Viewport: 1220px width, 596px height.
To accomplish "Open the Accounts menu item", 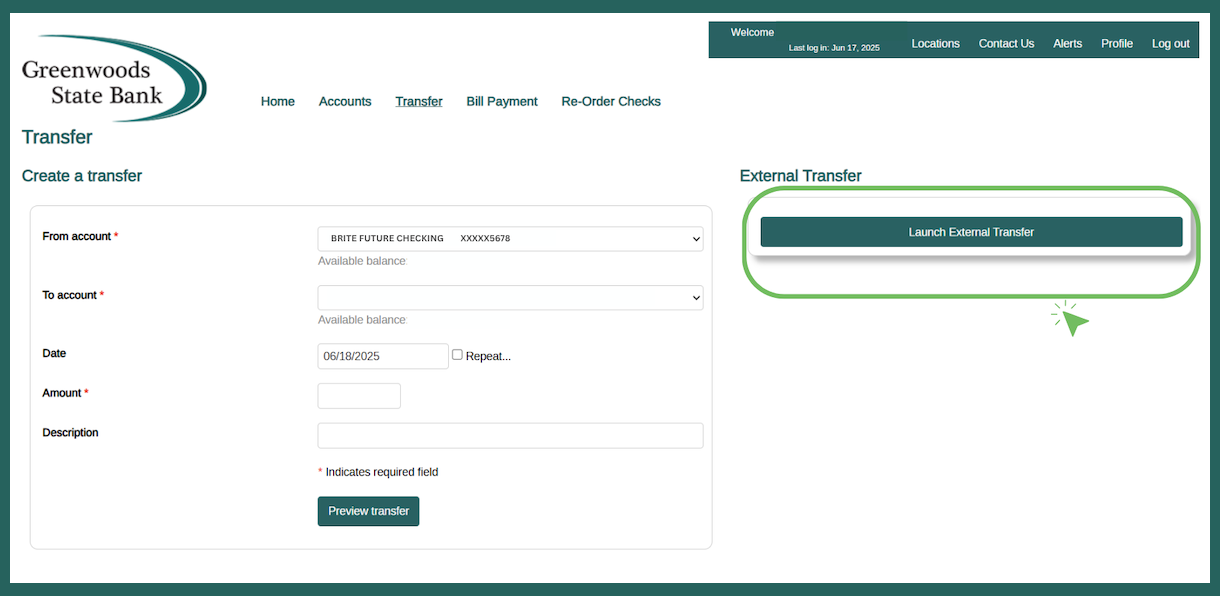I will click(345, 101).
